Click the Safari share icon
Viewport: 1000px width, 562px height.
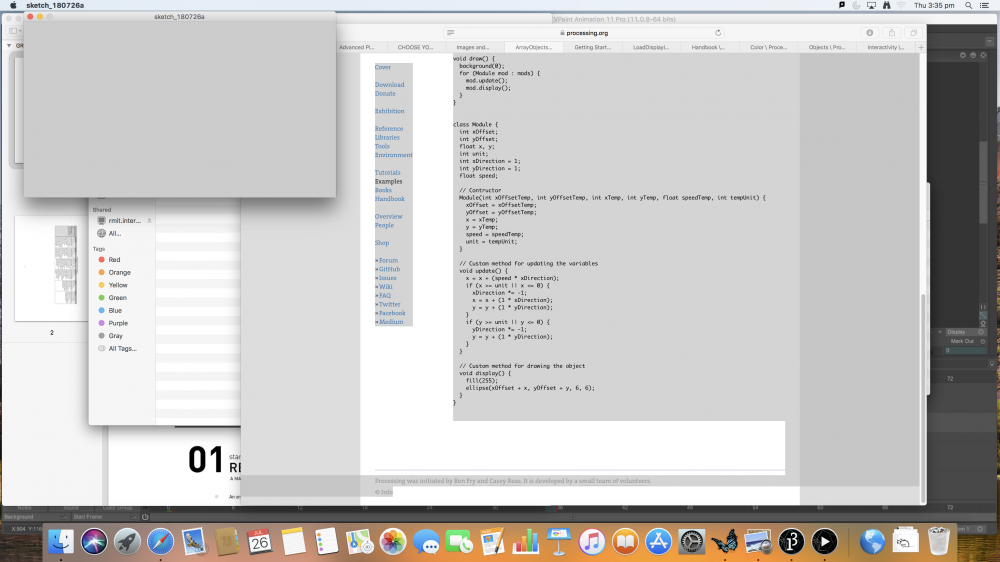point(891,33)
